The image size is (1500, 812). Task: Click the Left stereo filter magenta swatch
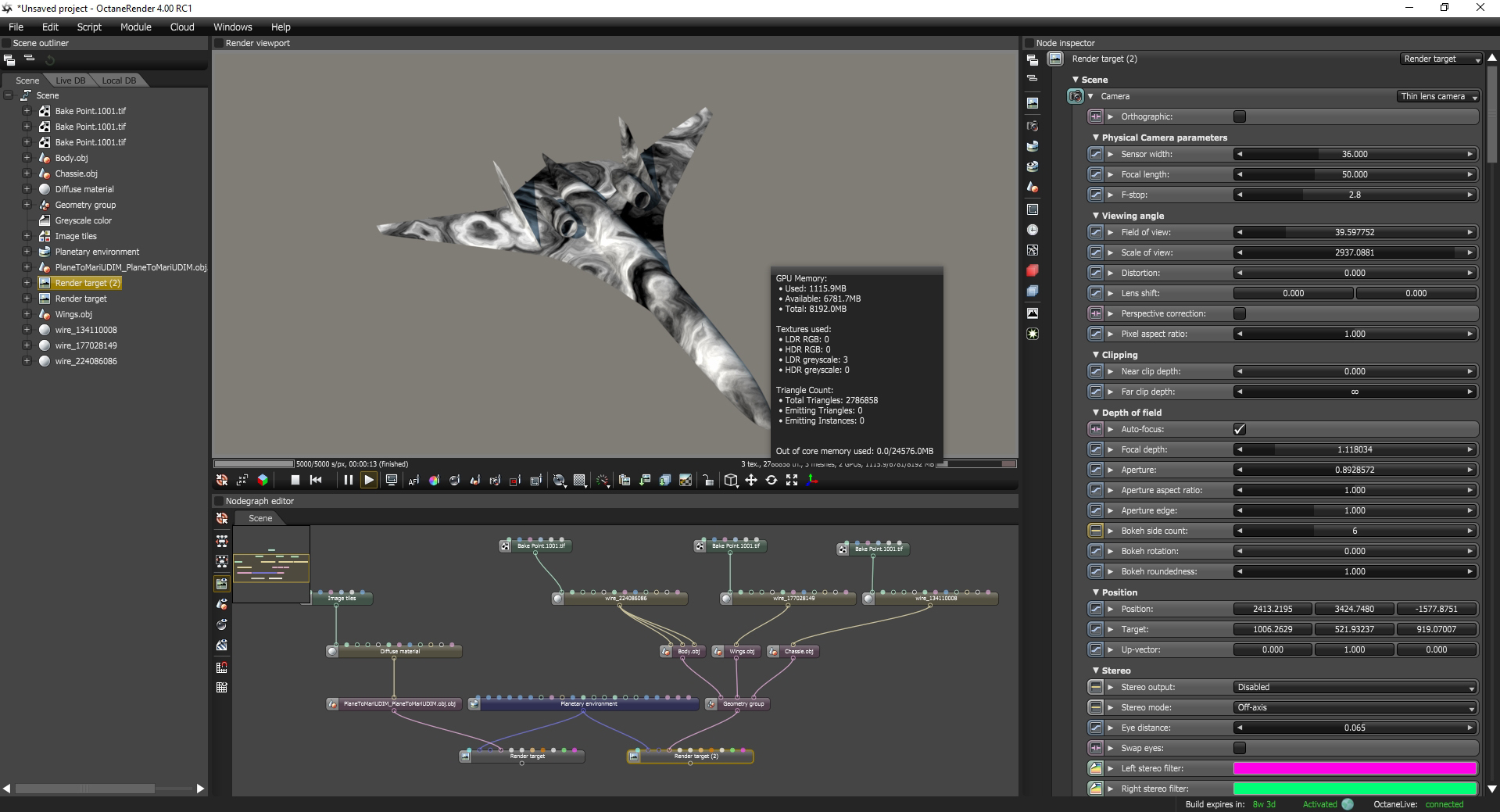(1355, 768)
